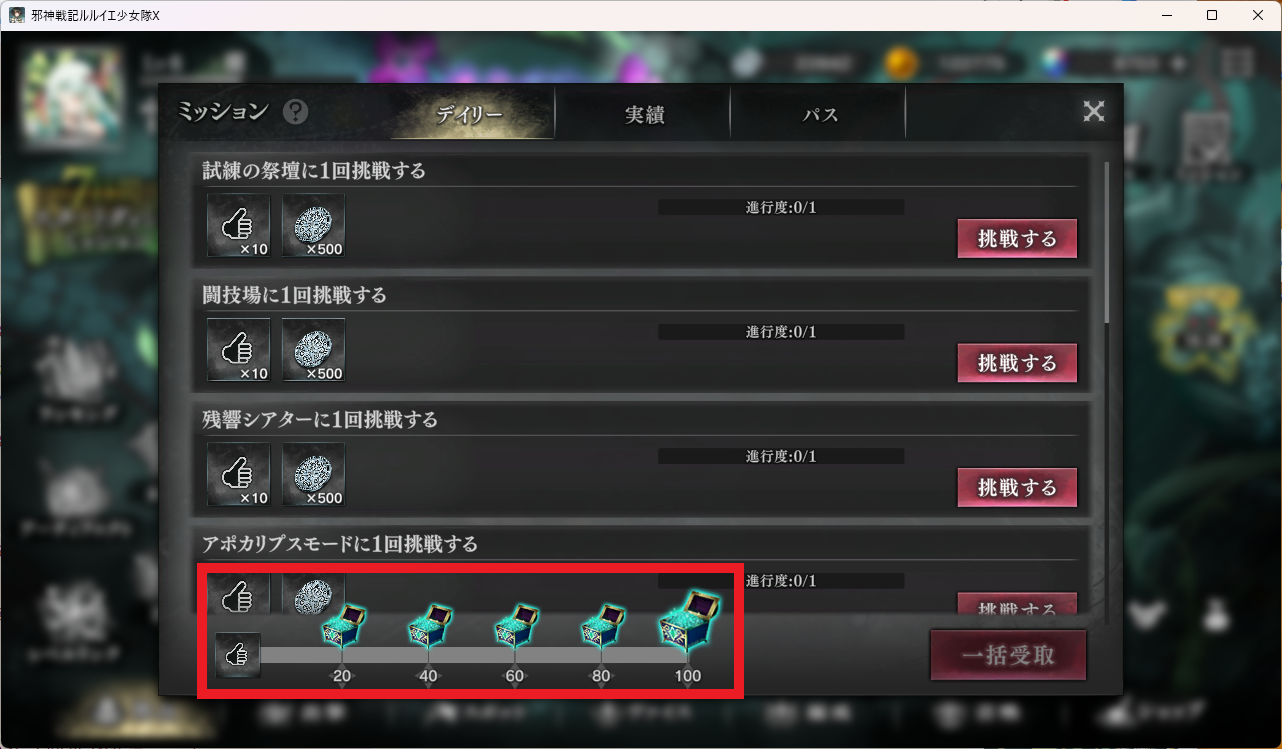Select the thumbs-up icon beside the progress bar
Image resolution: width=1282 pixels, height=749 pixels.
point(238,656)
